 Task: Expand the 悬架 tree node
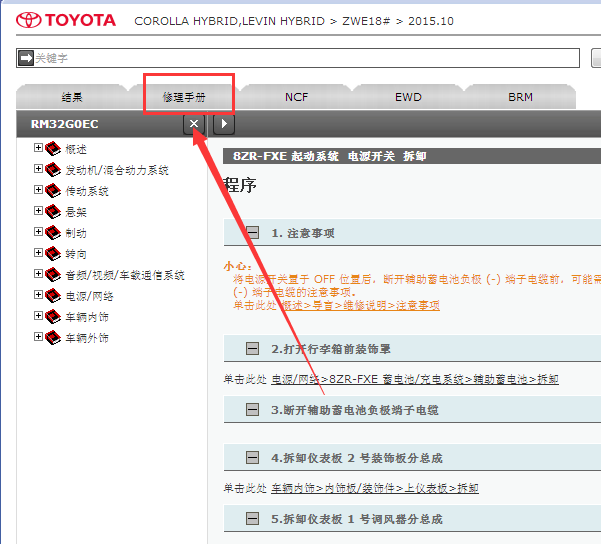[x=38, y=210]
